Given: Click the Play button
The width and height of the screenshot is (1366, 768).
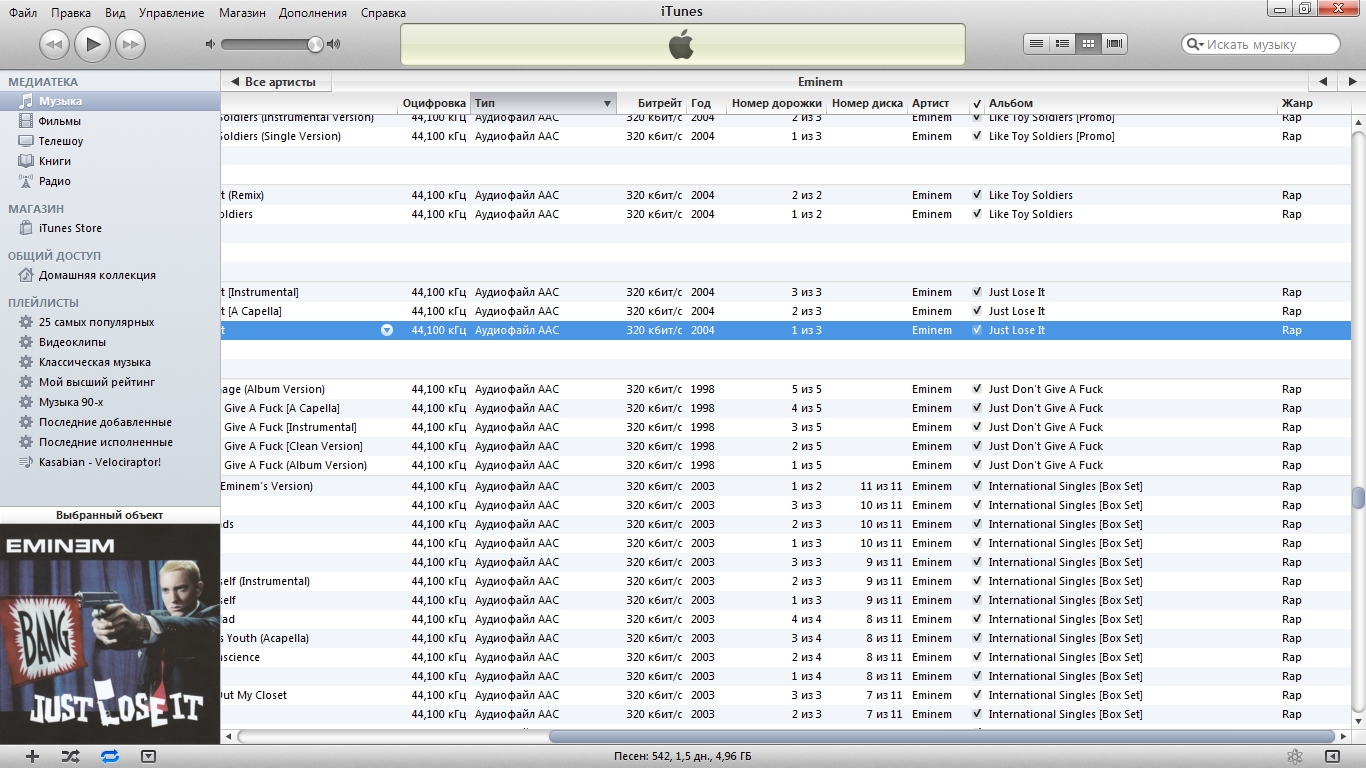Looking at the screenshot, I should (92, 44).
